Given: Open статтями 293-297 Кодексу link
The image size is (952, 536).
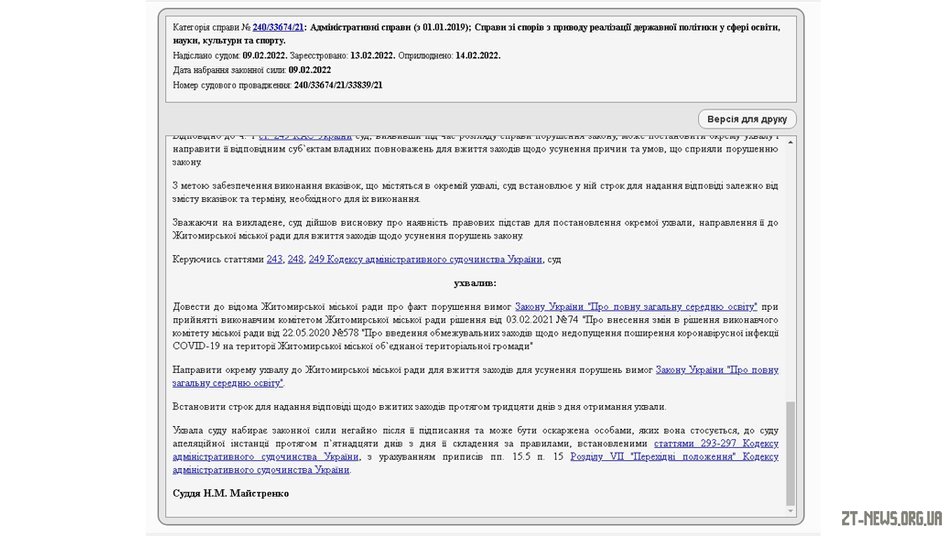Looking at the screenshot, I should (716, 443).
